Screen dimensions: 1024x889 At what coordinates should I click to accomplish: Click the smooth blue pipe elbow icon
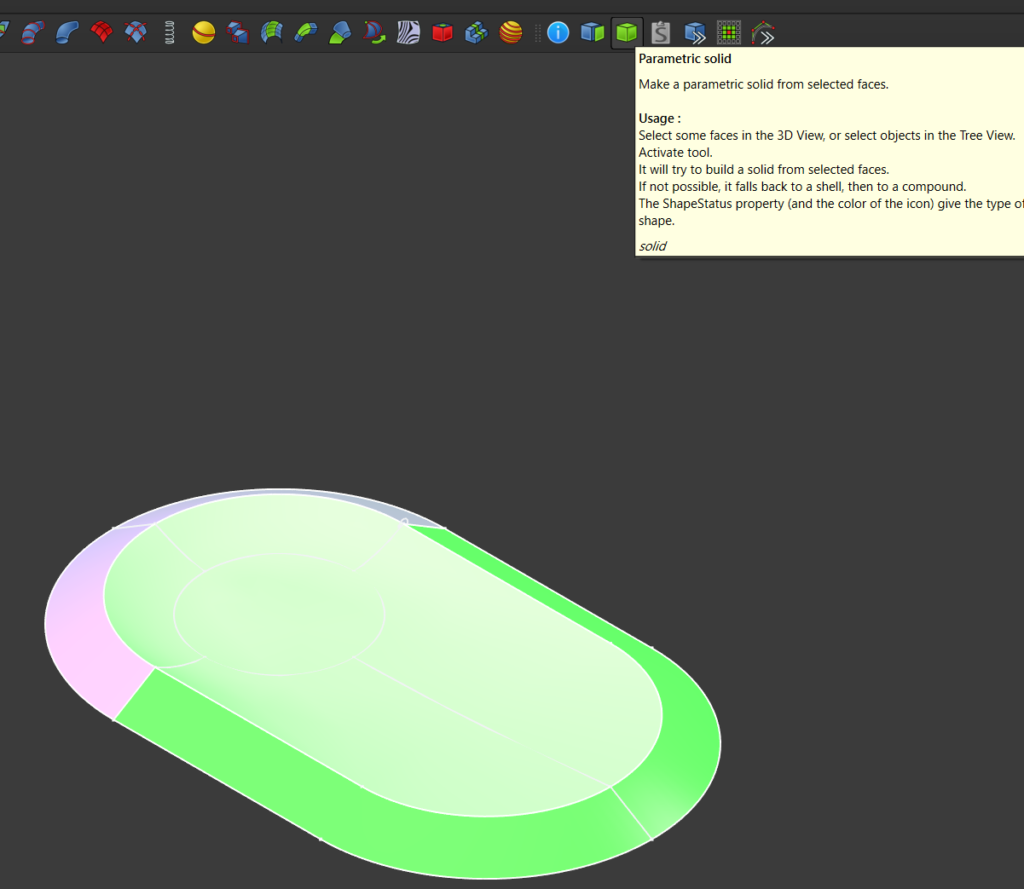pyautogui.click(x=67, y=33)
